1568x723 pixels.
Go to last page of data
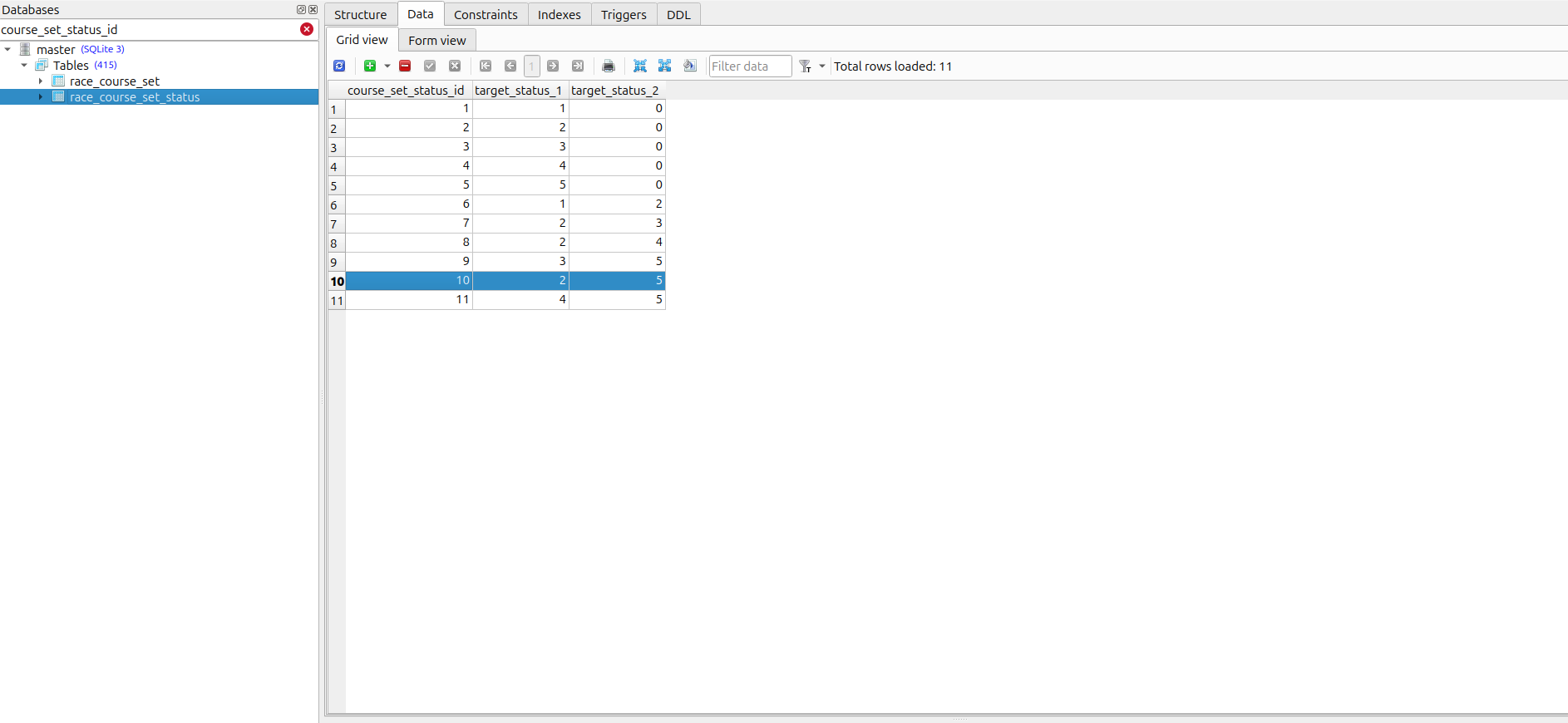tap(578, 66)
